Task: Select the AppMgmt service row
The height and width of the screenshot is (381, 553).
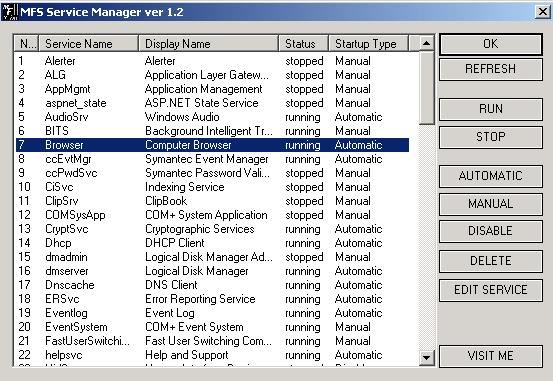Action: coord(212,89)
